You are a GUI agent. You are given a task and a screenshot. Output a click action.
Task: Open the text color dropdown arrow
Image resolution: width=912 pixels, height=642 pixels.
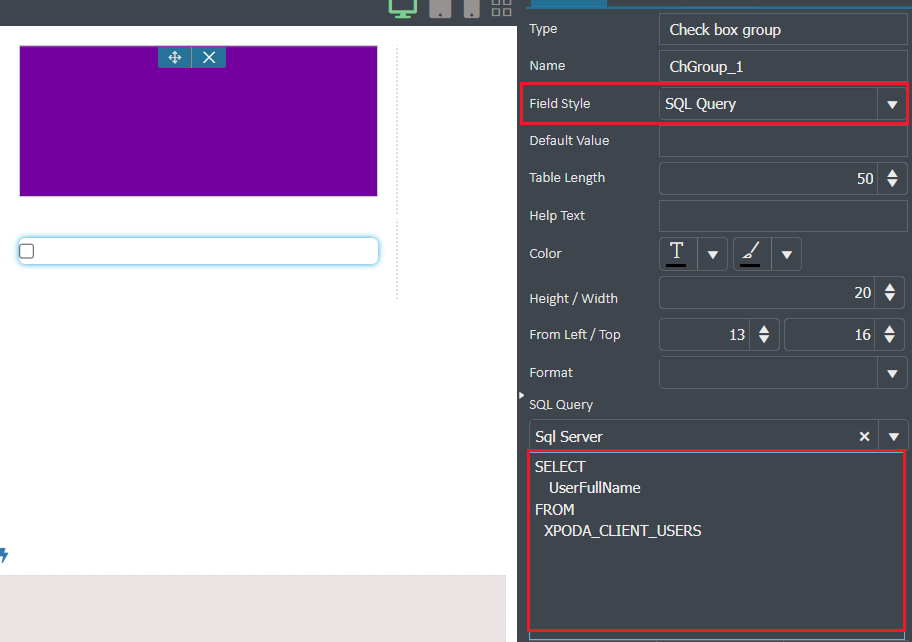[712, 254]
